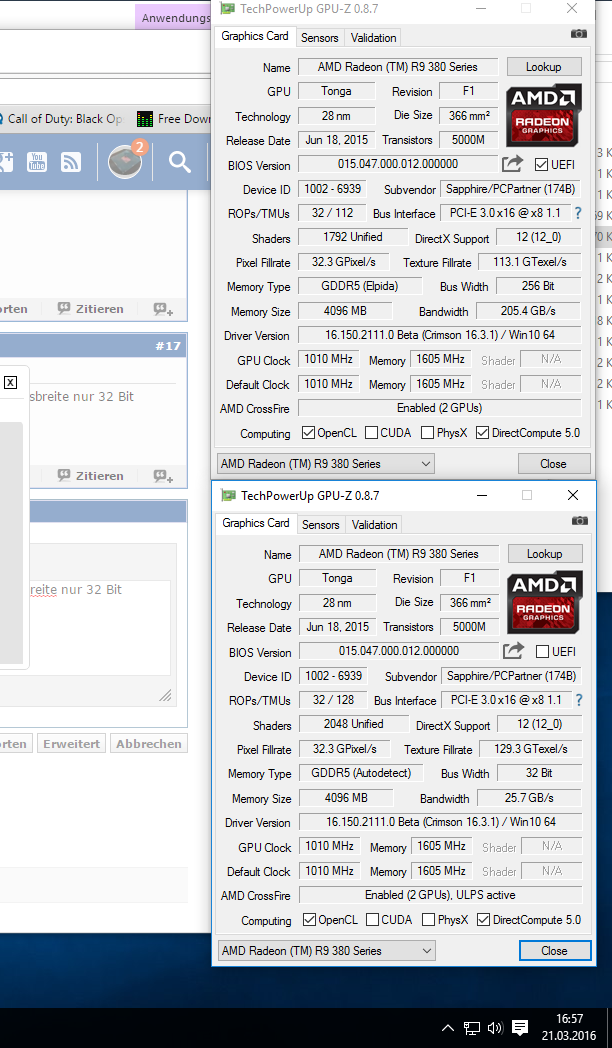
Task: Open volume speaker icon in system tray
Action: point(495,1028)
